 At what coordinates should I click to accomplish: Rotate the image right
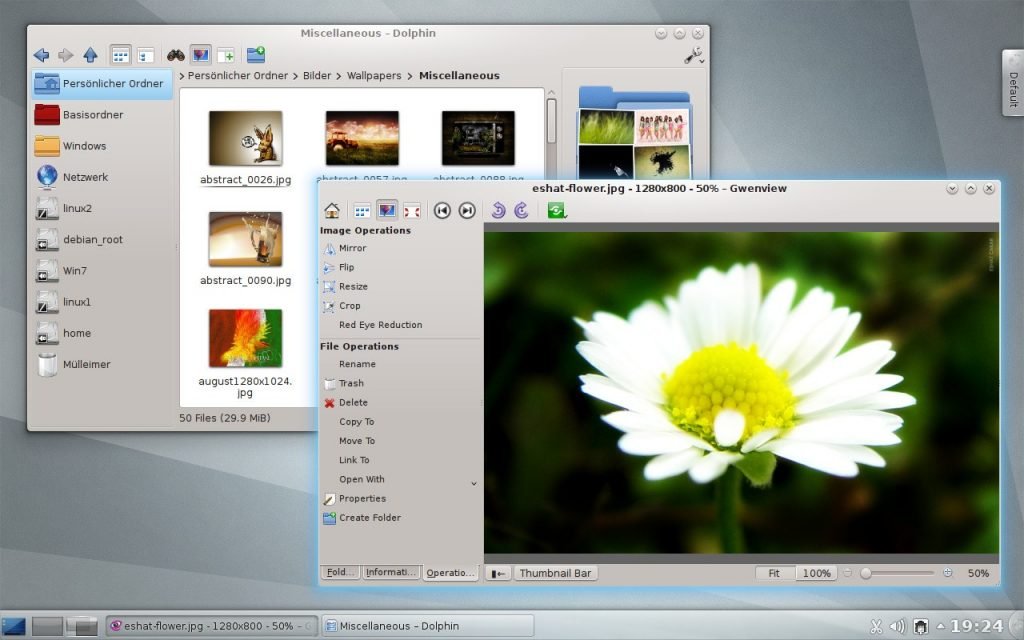coord(521,211)
